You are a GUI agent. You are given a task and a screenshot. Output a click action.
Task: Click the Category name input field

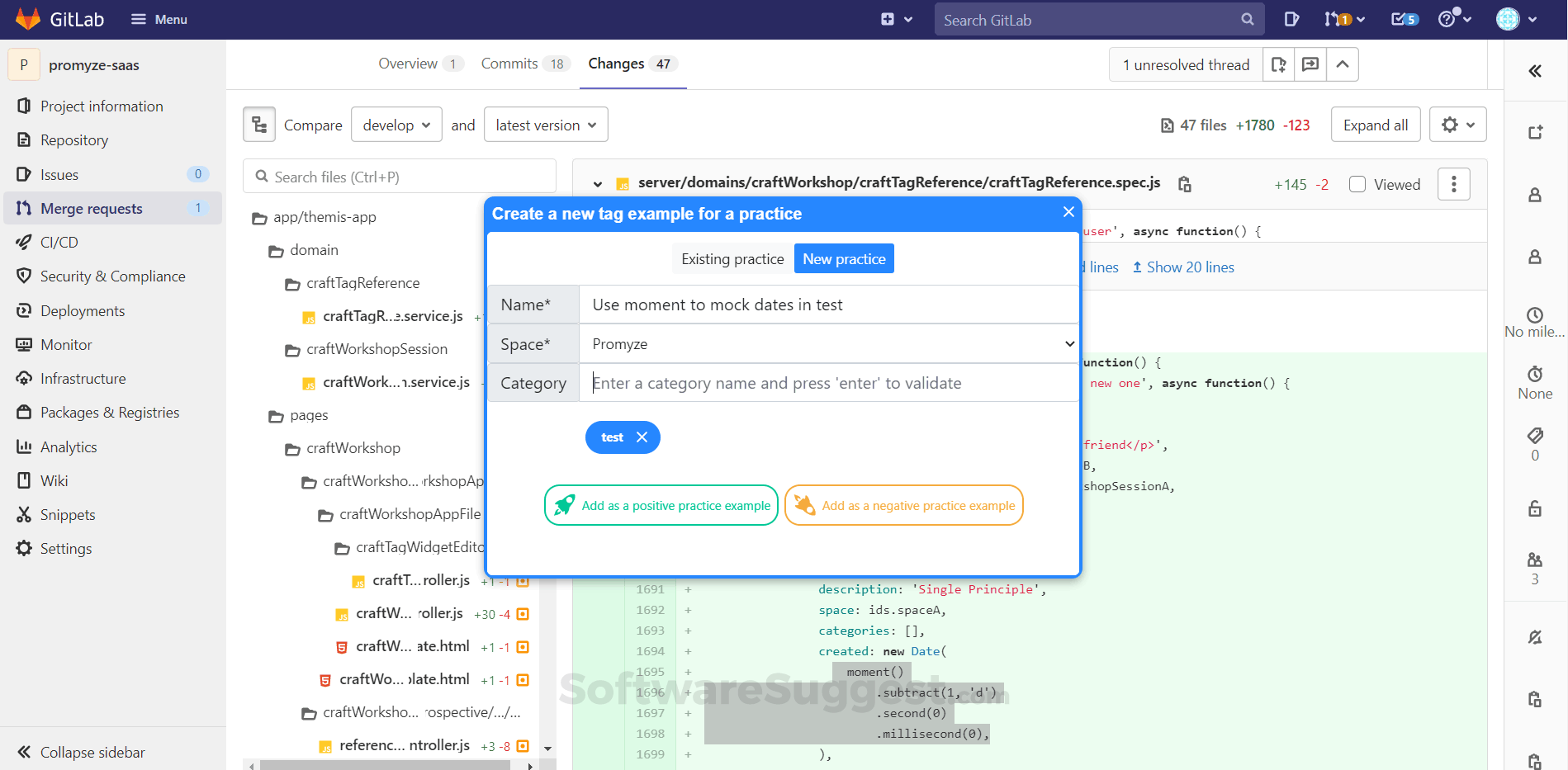tap(829, 383)
